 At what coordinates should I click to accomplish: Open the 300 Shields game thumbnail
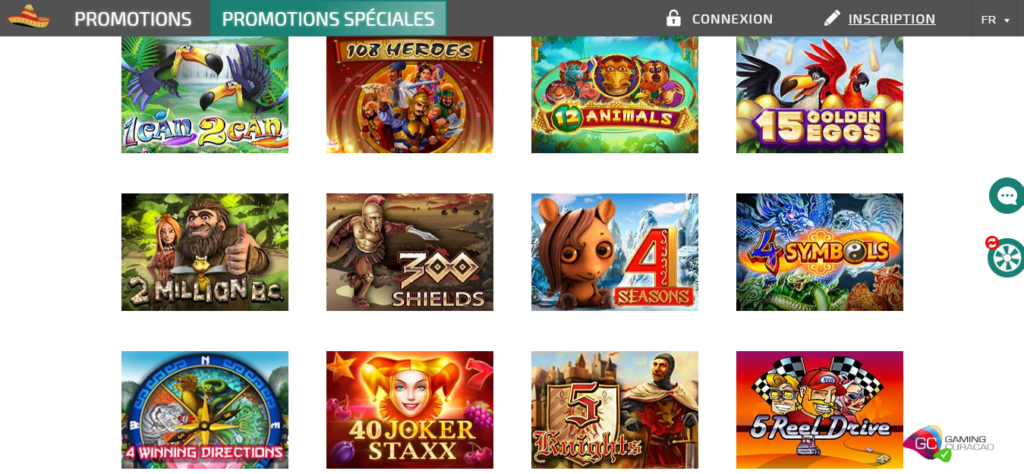[x=410, y=252]
